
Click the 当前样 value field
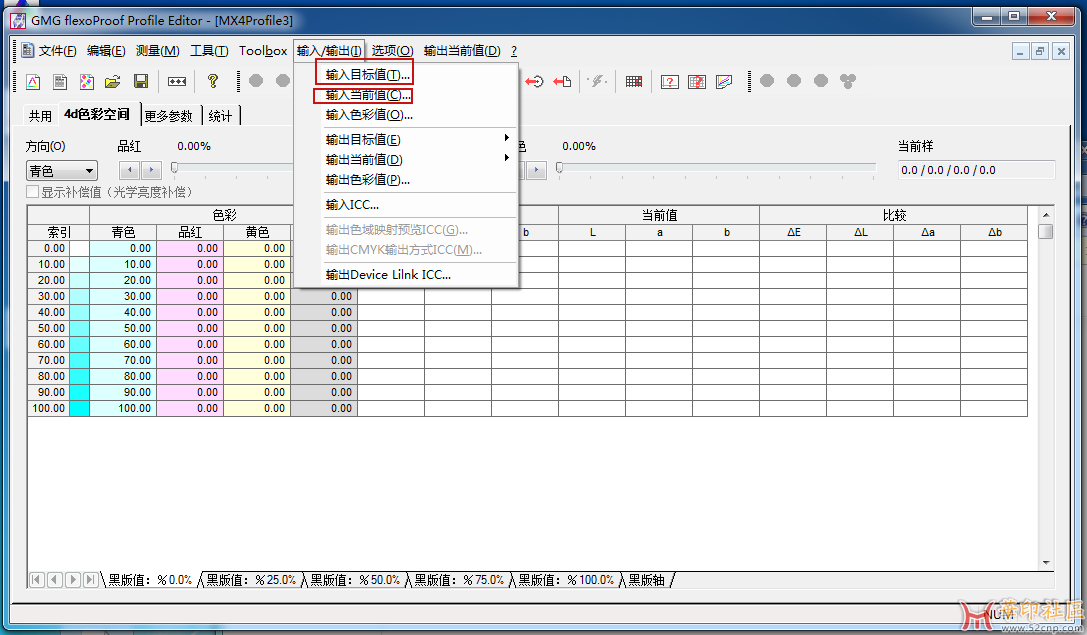[x=976, y=170]
